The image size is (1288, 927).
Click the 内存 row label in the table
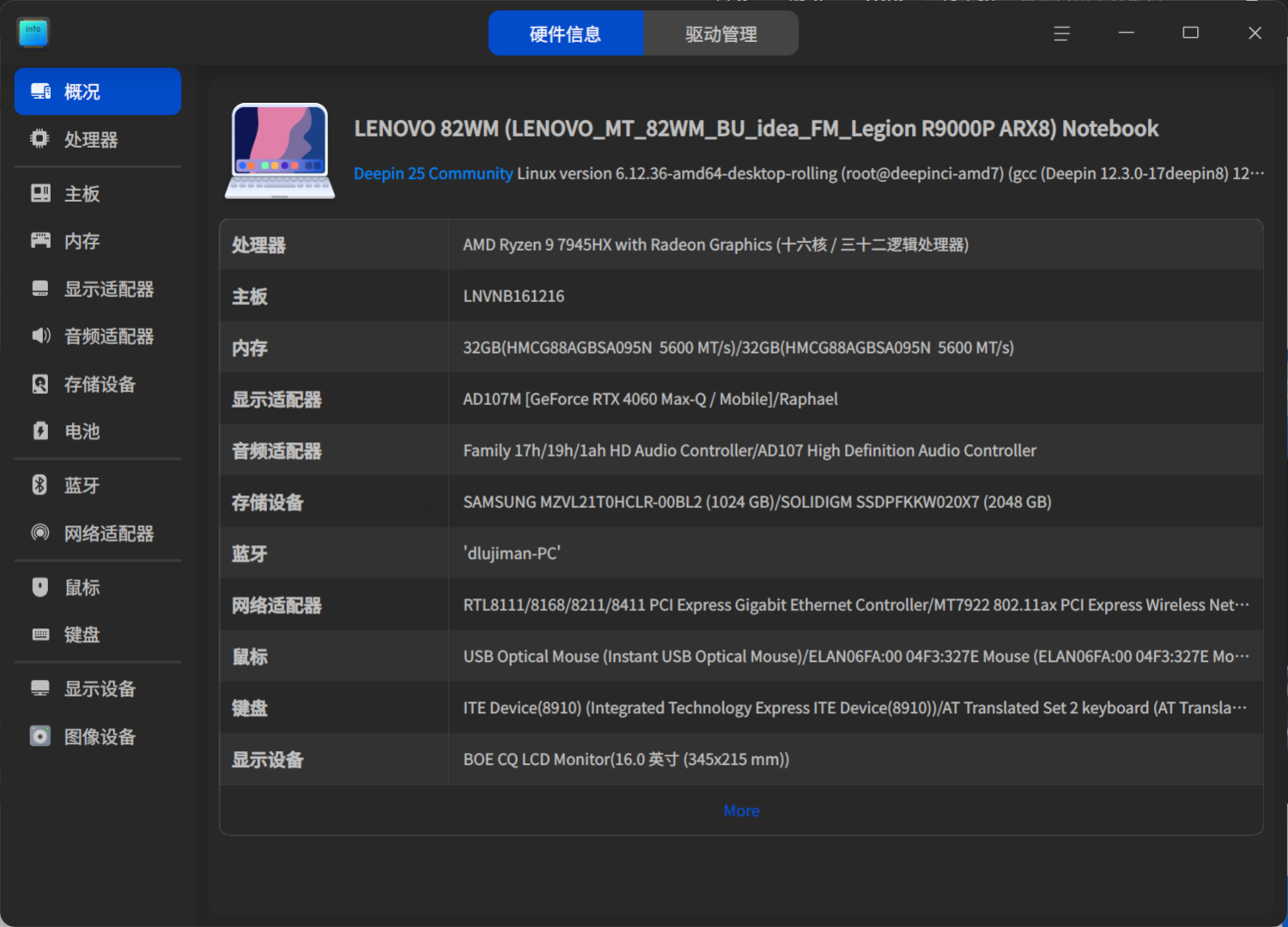[x=250, y=348]
